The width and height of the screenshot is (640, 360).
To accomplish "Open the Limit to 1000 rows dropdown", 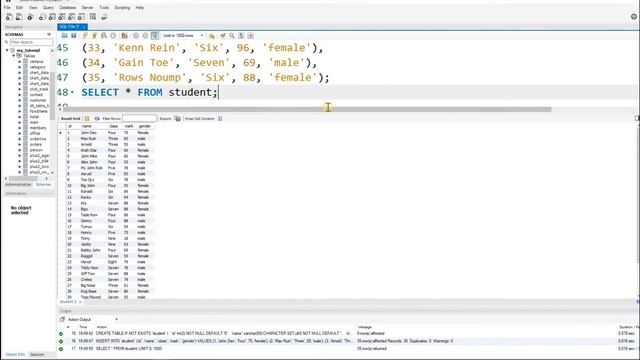I will click(x=183, y=36).
